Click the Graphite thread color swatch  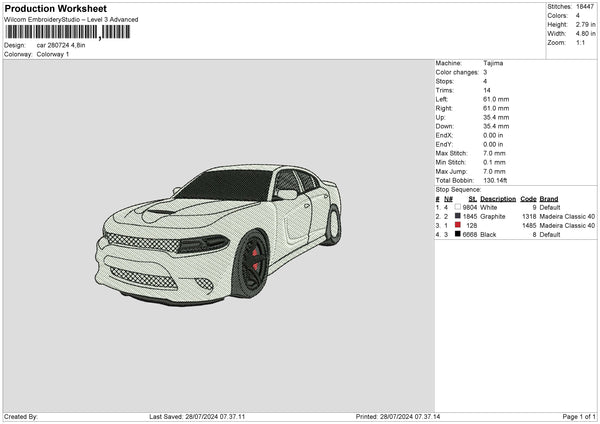click(x=458, y=216)
